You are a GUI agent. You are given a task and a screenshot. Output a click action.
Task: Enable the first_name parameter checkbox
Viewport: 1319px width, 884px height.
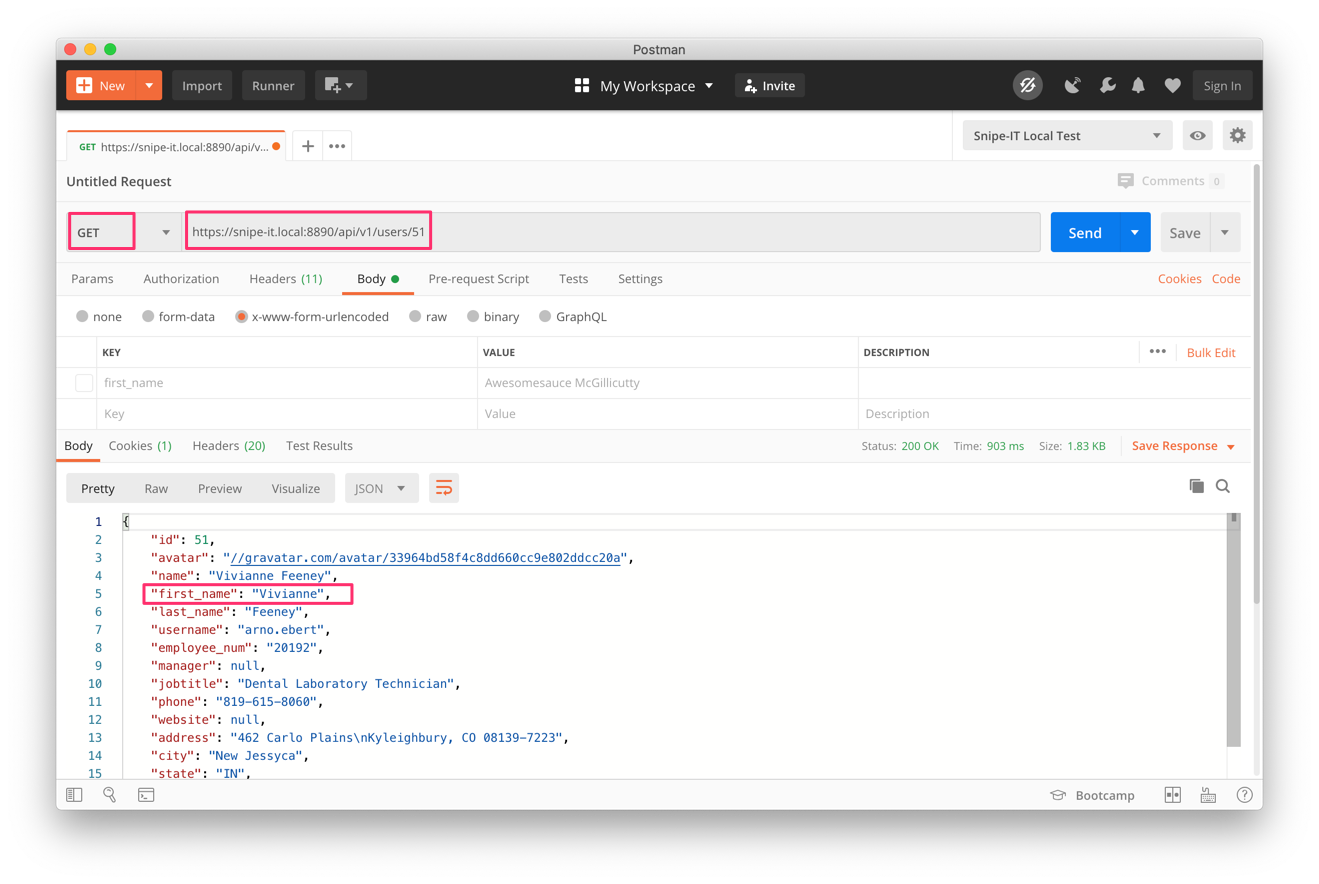[84, 383]
